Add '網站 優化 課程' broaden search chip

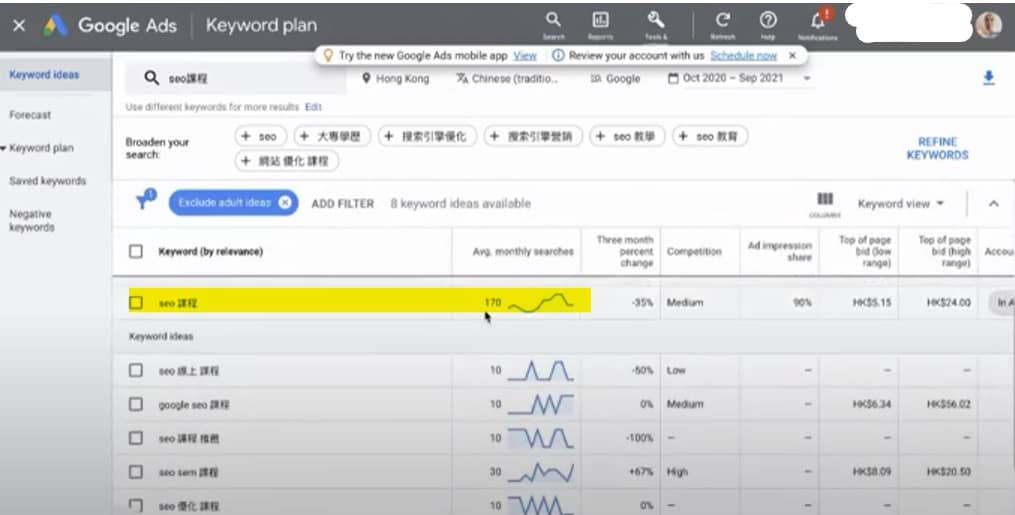(287, 160)
